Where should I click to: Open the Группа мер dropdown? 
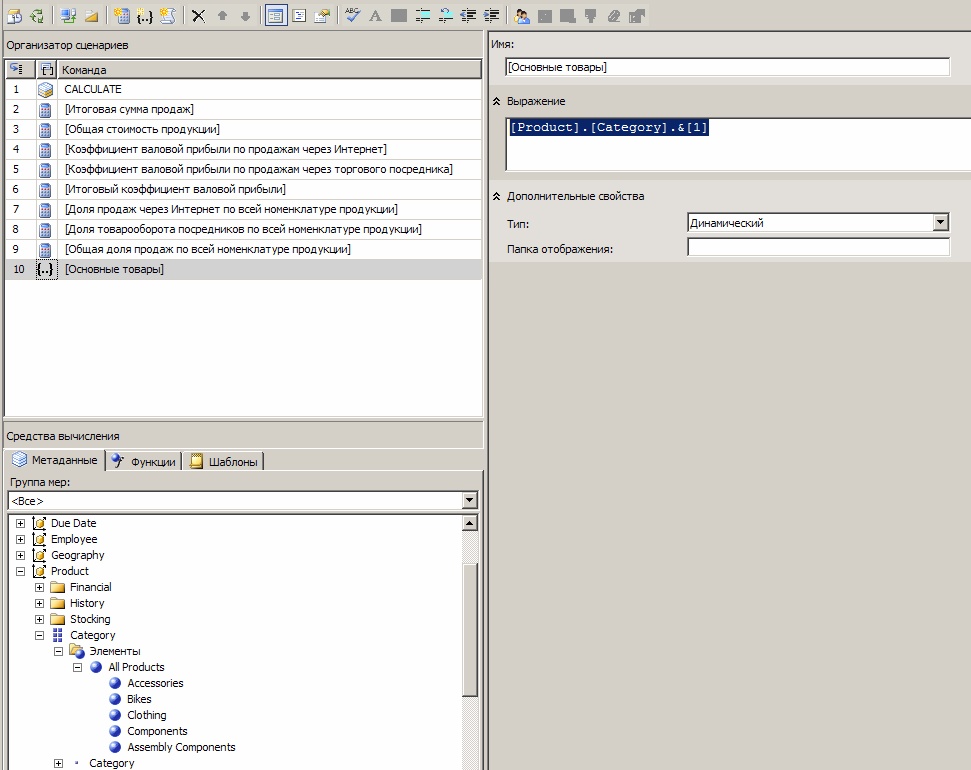coord(470,500)
